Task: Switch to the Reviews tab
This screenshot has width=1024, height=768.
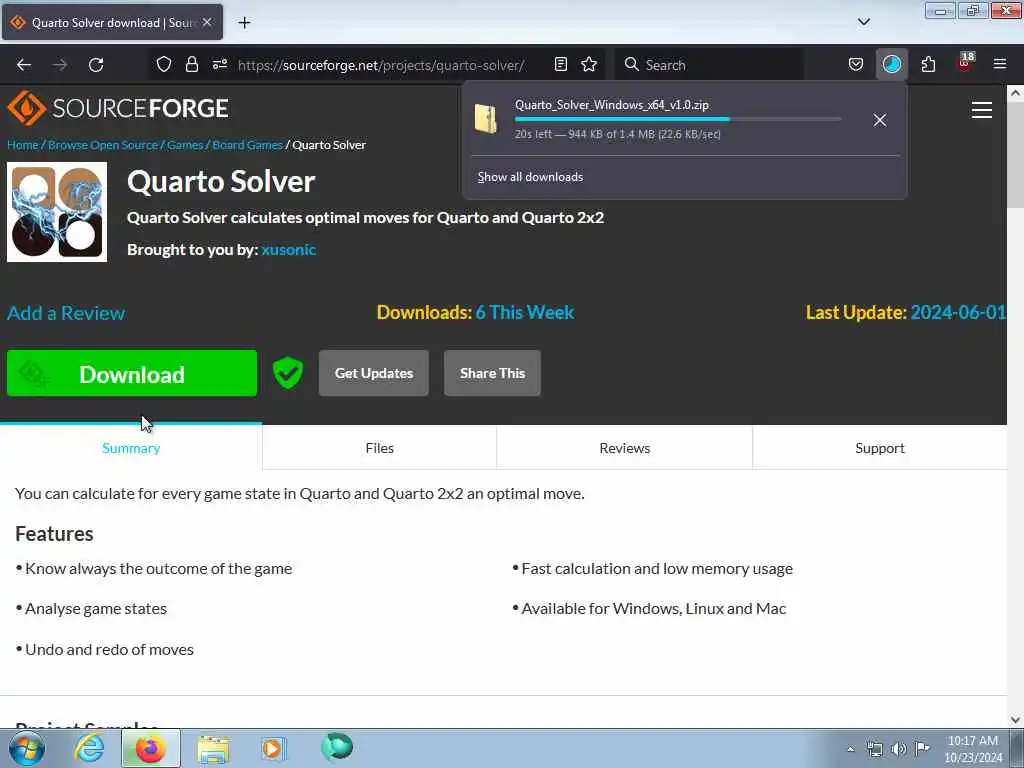Action: tap(624, 448)
